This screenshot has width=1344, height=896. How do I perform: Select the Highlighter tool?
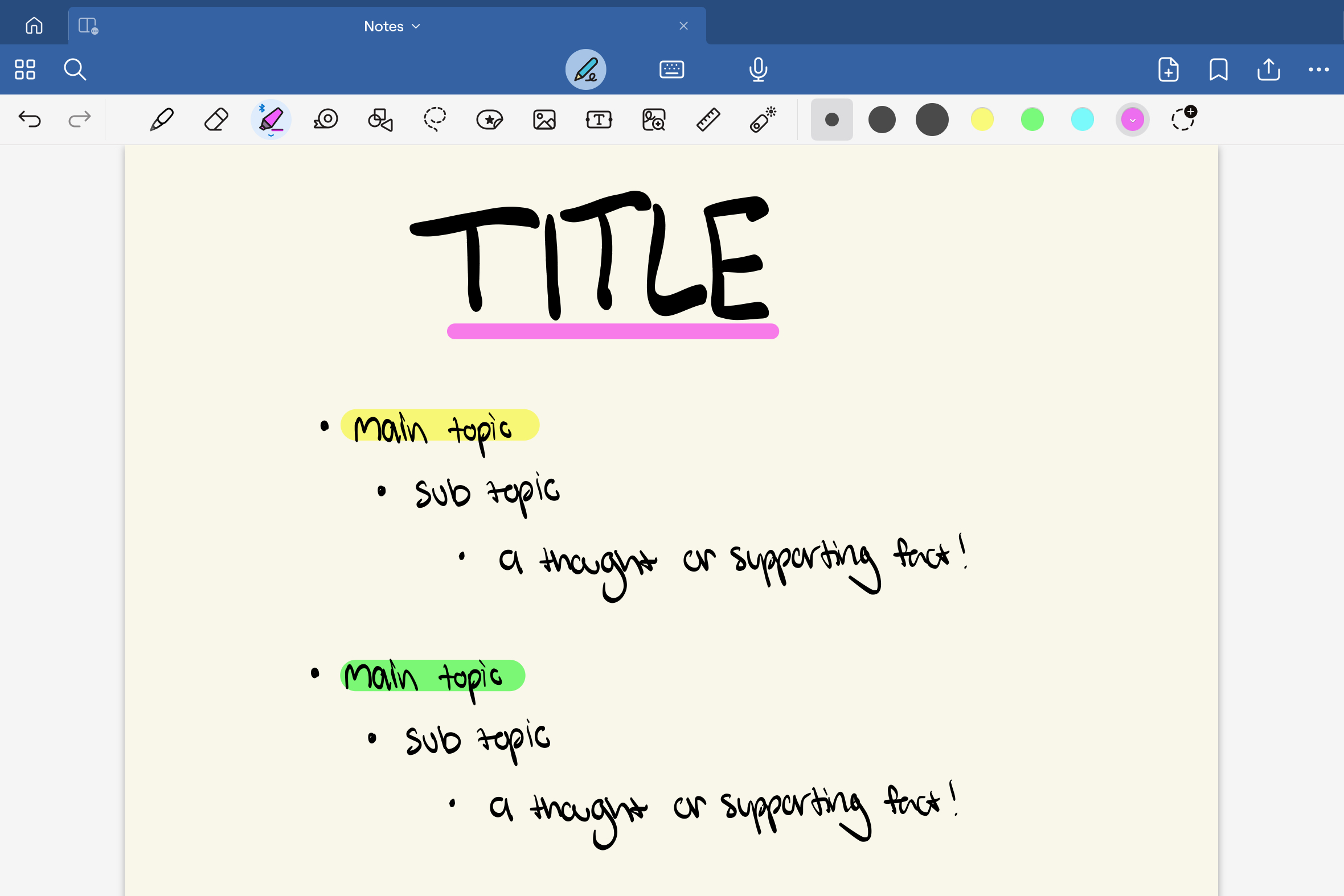pyautogui.click(x=271, y=120)
